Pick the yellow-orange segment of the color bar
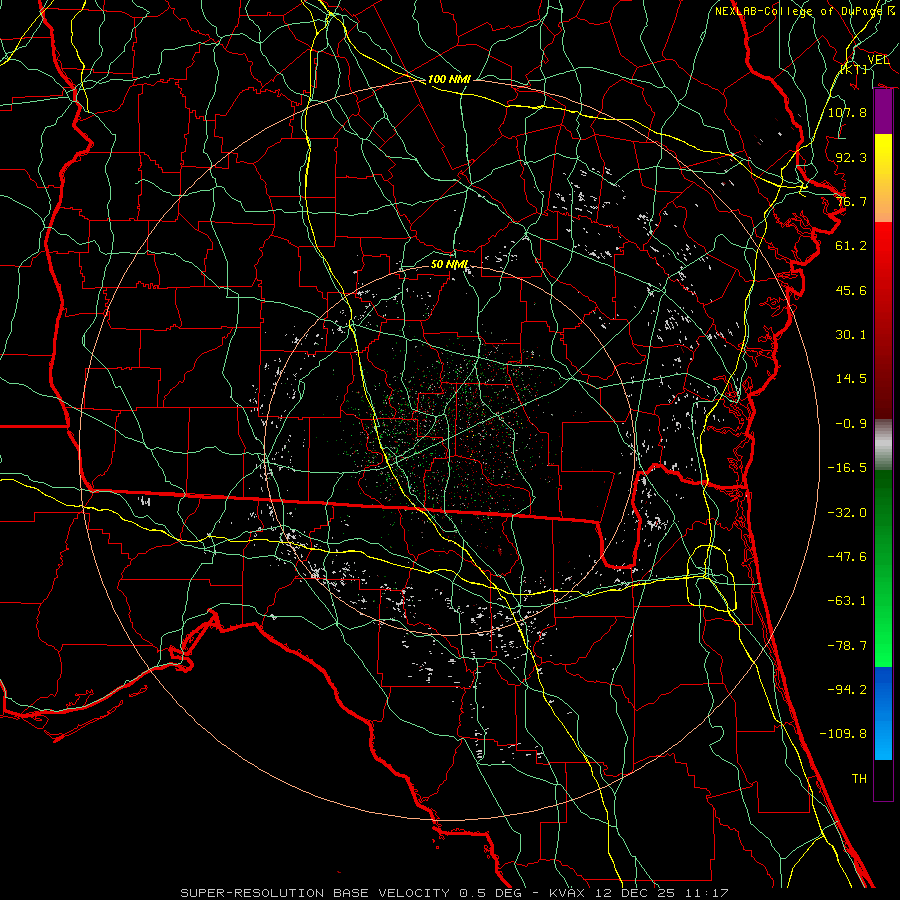 [x=883, y=178]
